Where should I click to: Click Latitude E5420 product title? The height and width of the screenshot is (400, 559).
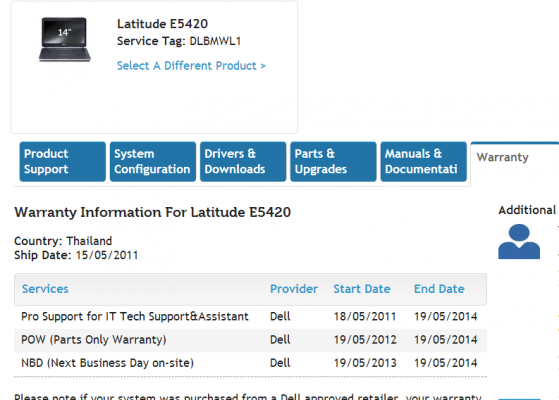163,24
